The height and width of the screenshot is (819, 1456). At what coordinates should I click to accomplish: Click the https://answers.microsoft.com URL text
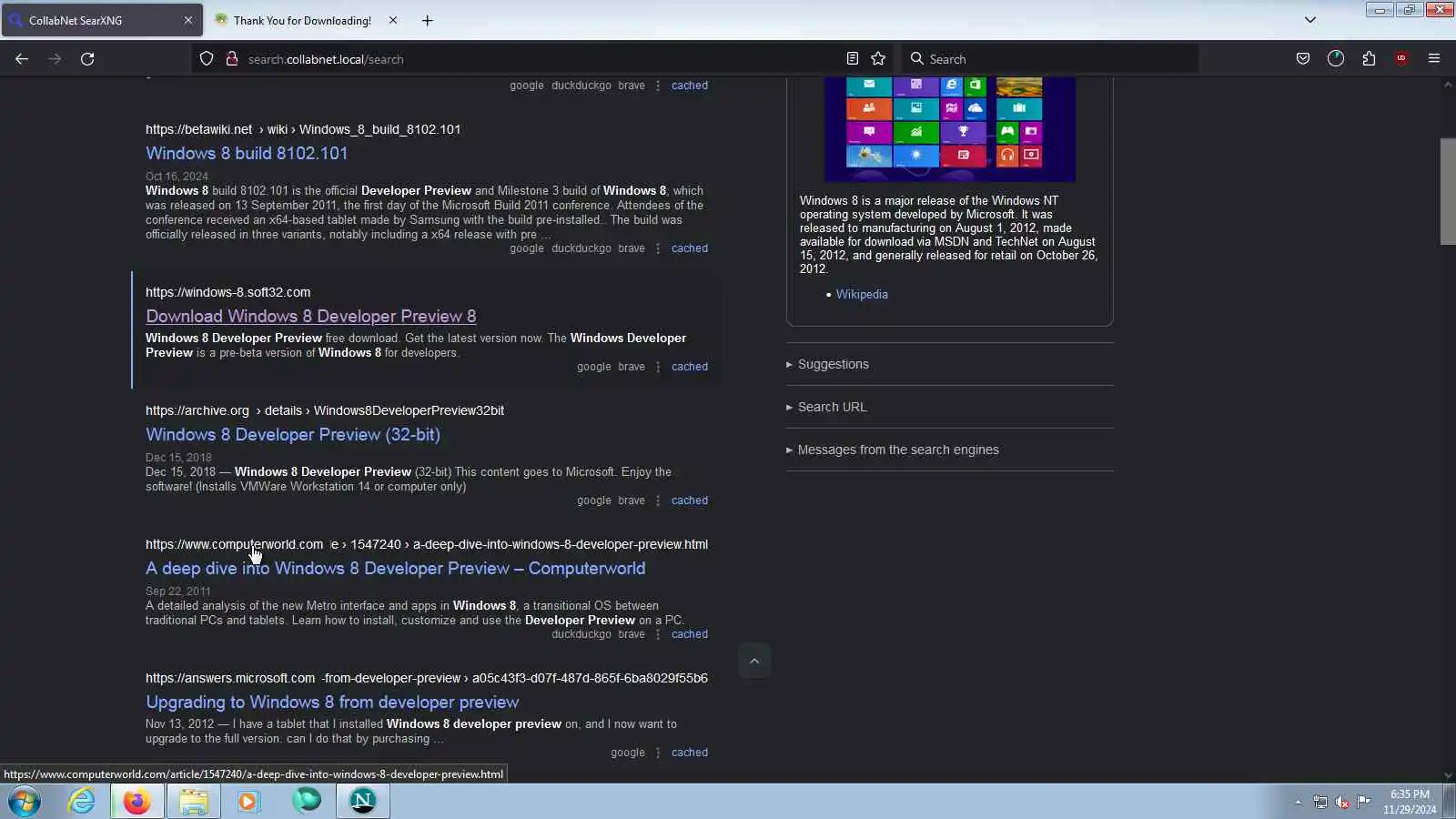click(230, 678)
